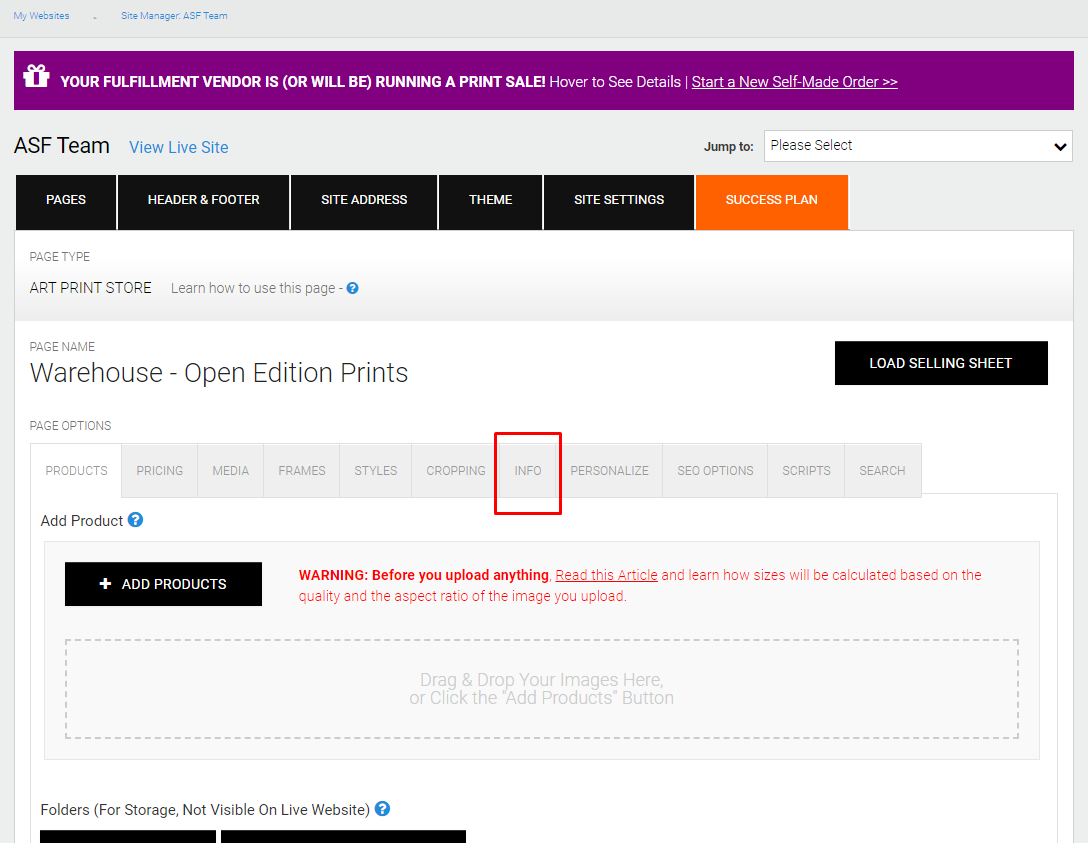Screen dimensions: 1088x843
Task: Click the 'Learn how to use this page' text
Action: [253, 288]
